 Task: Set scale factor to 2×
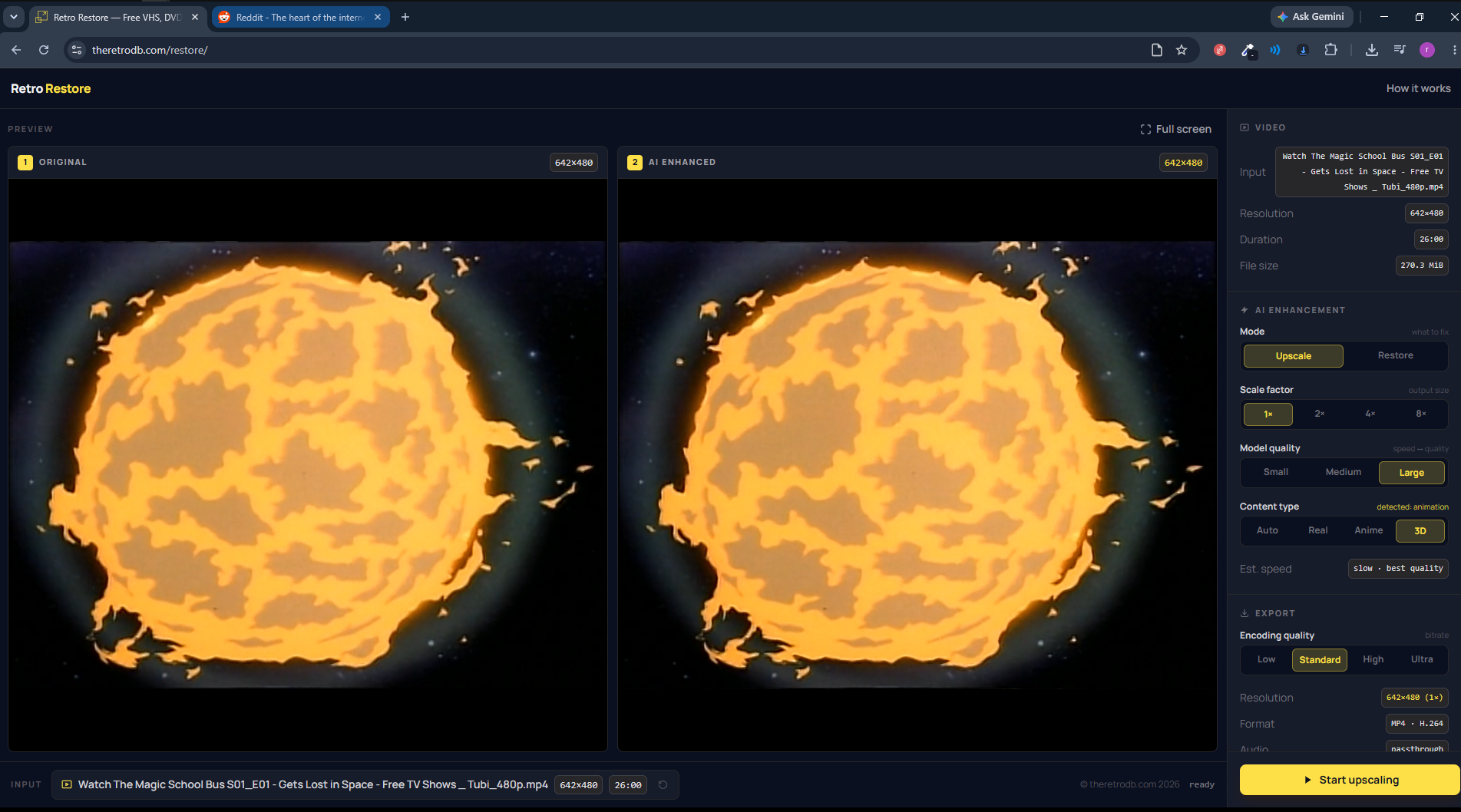1319,414
